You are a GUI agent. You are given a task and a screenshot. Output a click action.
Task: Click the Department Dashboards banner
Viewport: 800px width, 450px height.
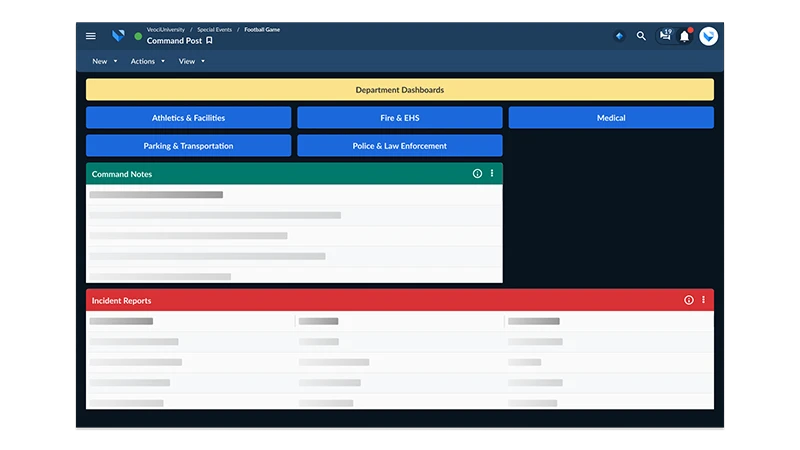[399, 90]
